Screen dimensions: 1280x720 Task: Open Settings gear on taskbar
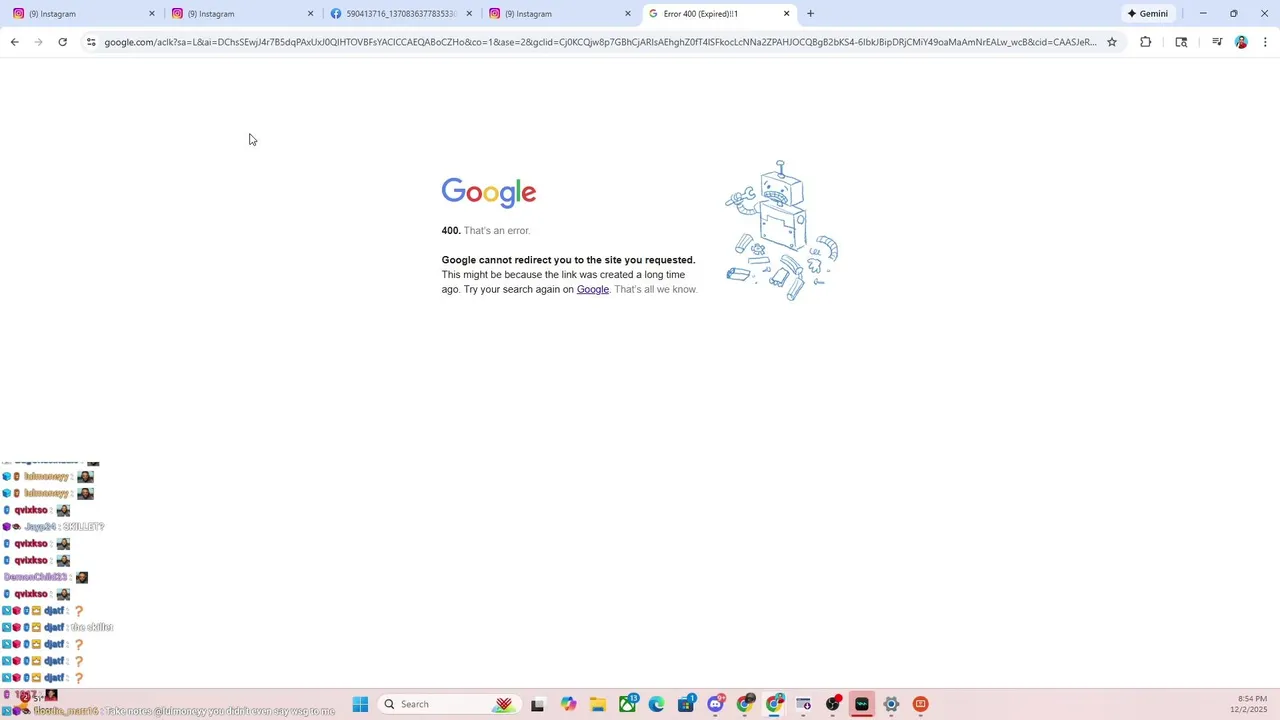point(891,704)
